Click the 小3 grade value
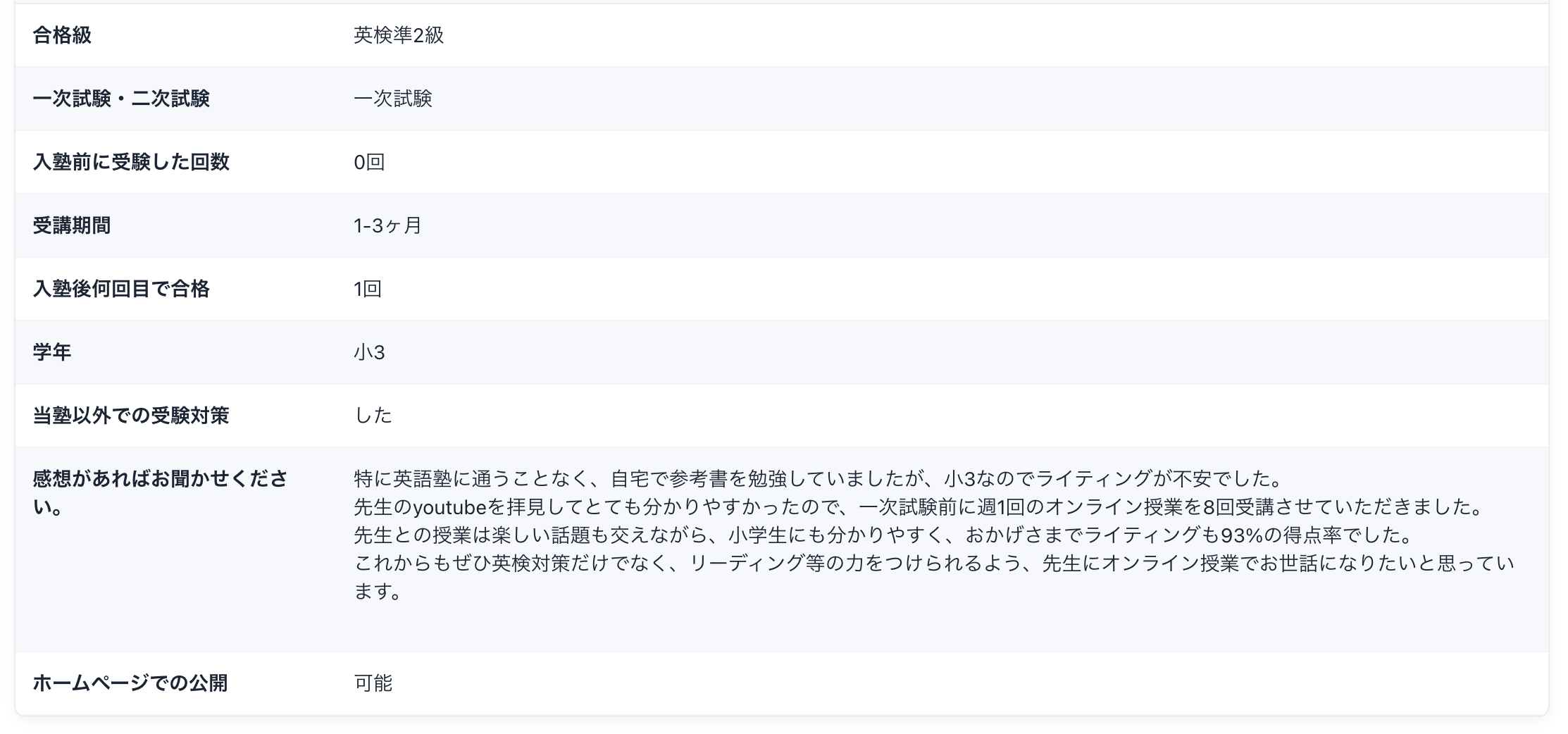Image resolution: width=1568 pixels, height=734 pixels. coord(369,352)
